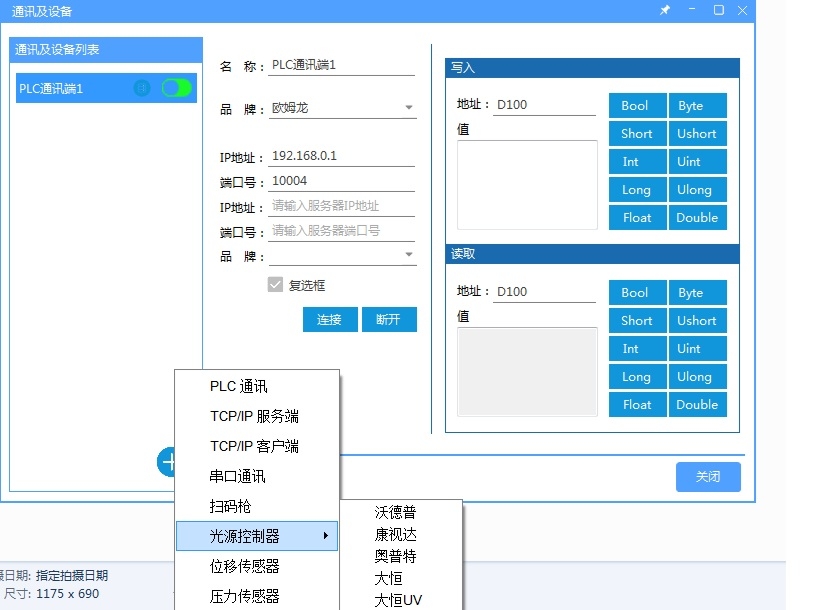
Task: Click the blue plus add-device button
Action: coord(167,462)
